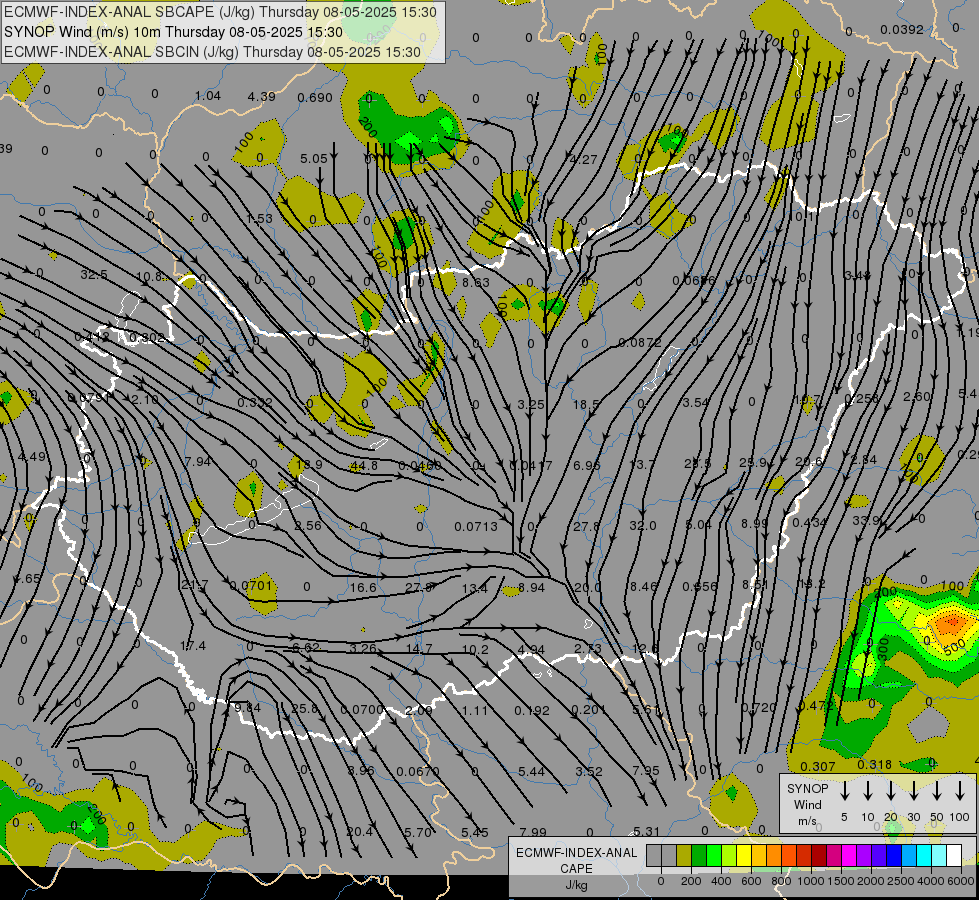Click the map value 1.04
The image size is (979, 900).
pos(207,96)
